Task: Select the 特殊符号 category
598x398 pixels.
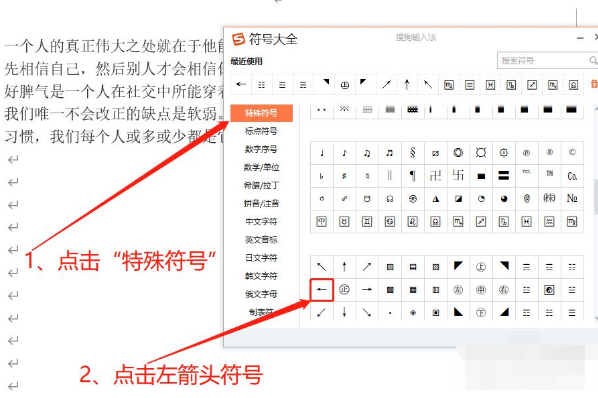Action: [261, 113]
